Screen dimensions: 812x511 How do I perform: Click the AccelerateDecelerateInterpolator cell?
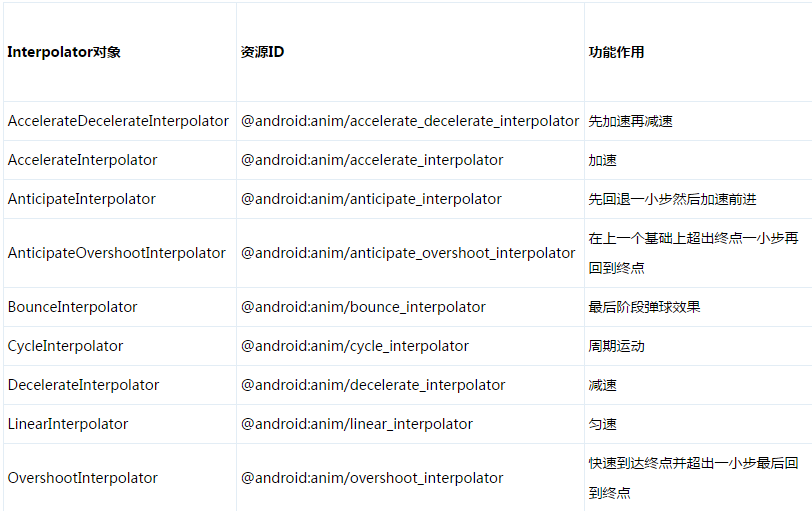(118, 121)
